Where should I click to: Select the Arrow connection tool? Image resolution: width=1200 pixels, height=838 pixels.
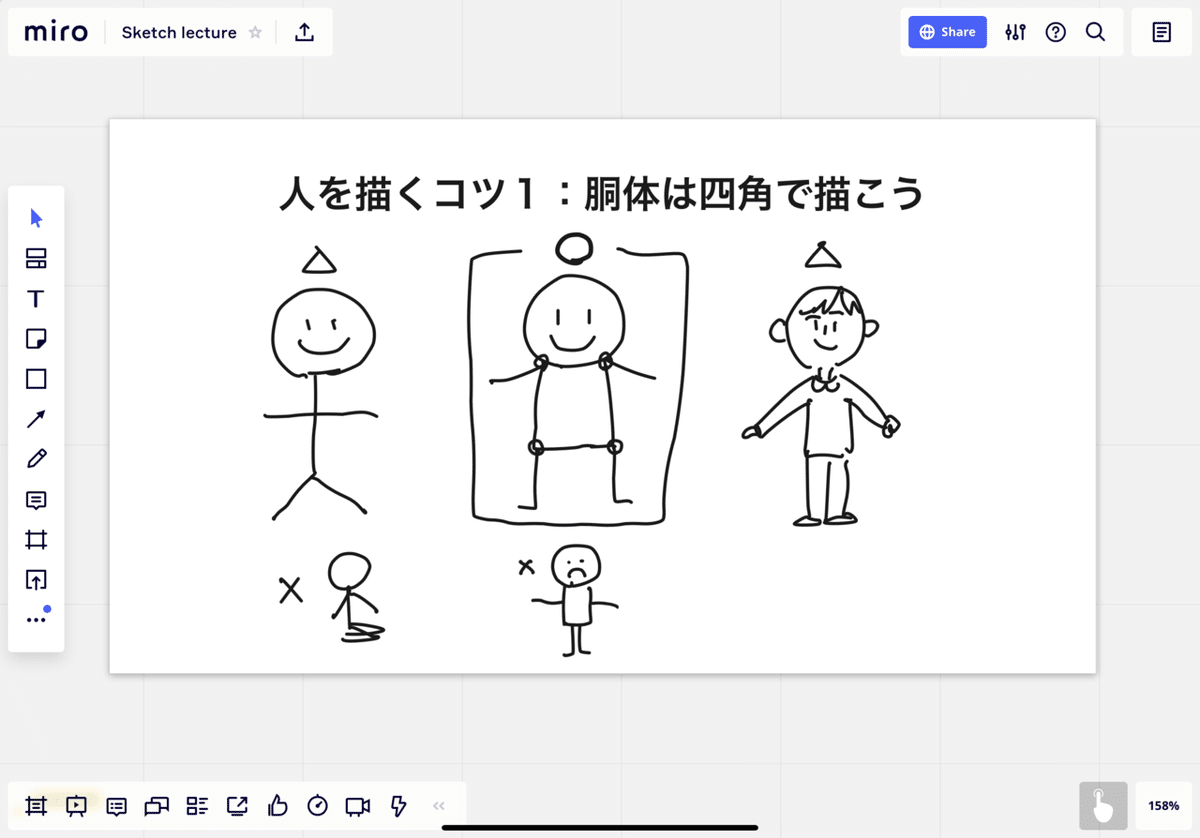[36, 418]
